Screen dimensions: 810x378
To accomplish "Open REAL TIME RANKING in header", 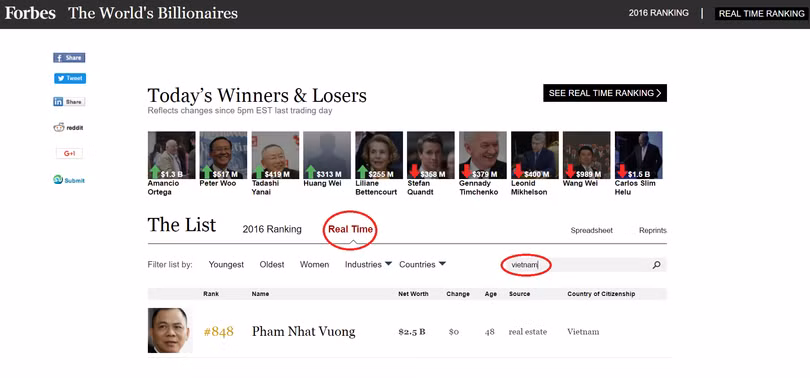I will 761,14.
